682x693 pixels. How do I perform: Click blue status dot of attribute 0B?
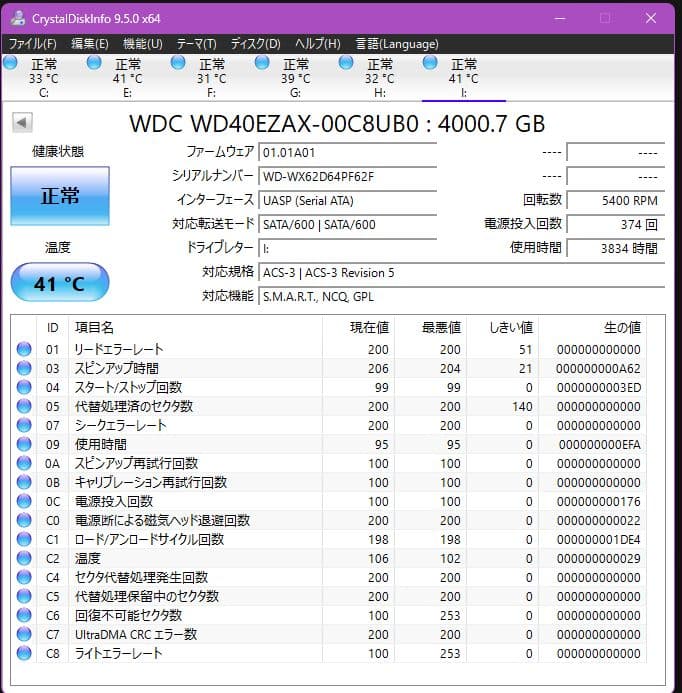(x=24, y=482)
